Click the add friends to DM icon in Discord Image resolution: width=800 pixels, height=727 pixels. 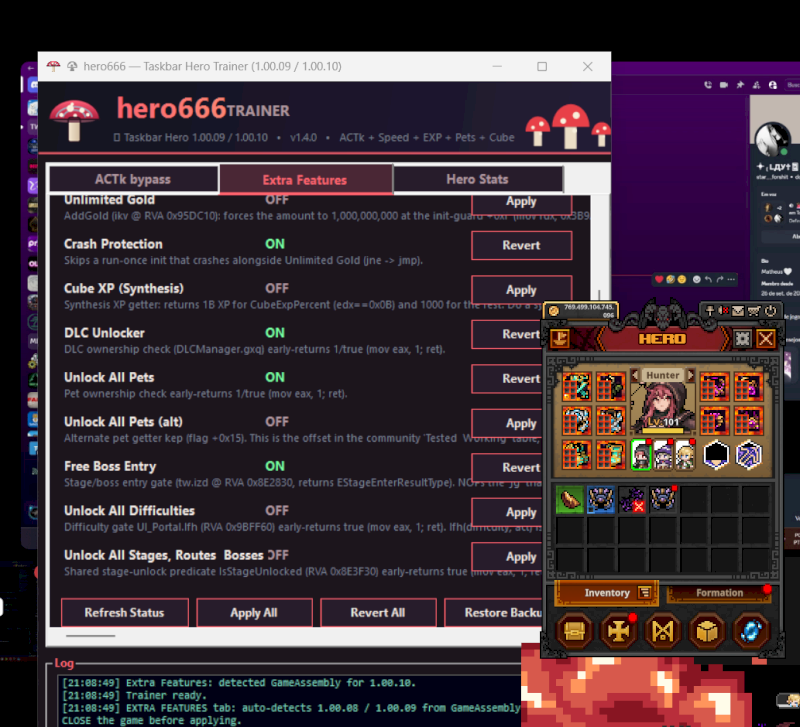pos(756,85)
